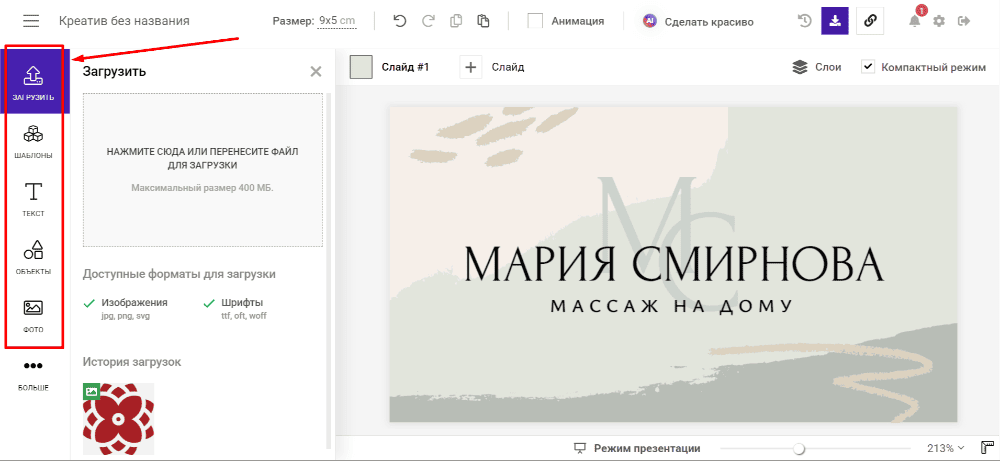Open the Фото sidebar section
Image resolution: width=1000 pixels, height=461 pixels.
[33, 316]
